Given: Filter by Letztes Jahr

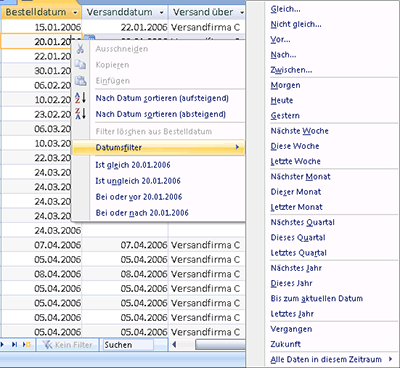Looking at the screenshot, I should point(292,314).
